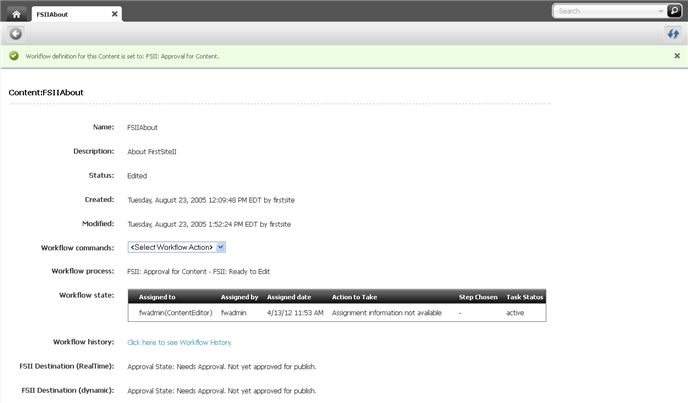Click the green success checkmark icon
This screenshot has width=688, height=403.
14,56
